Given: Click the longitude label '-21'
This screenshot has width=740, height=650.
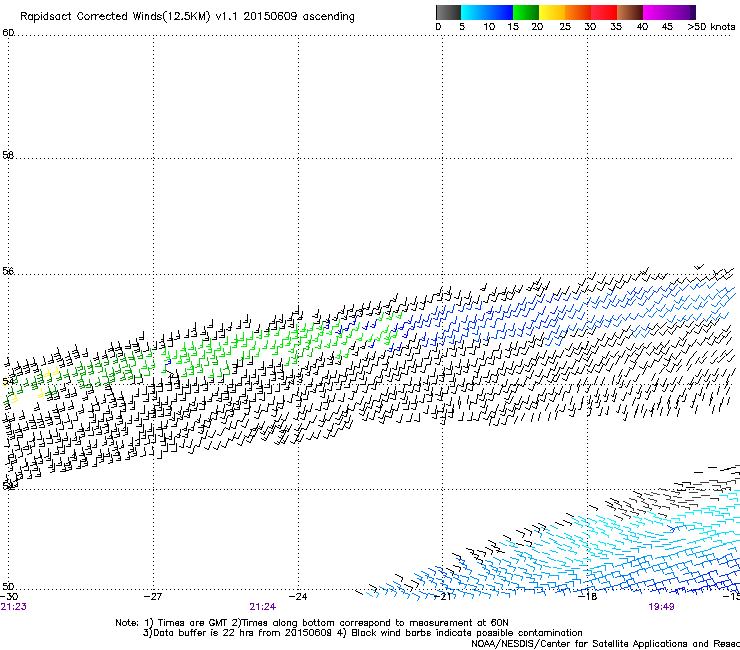Looking at the screenshot, I should tap(442, 597).
